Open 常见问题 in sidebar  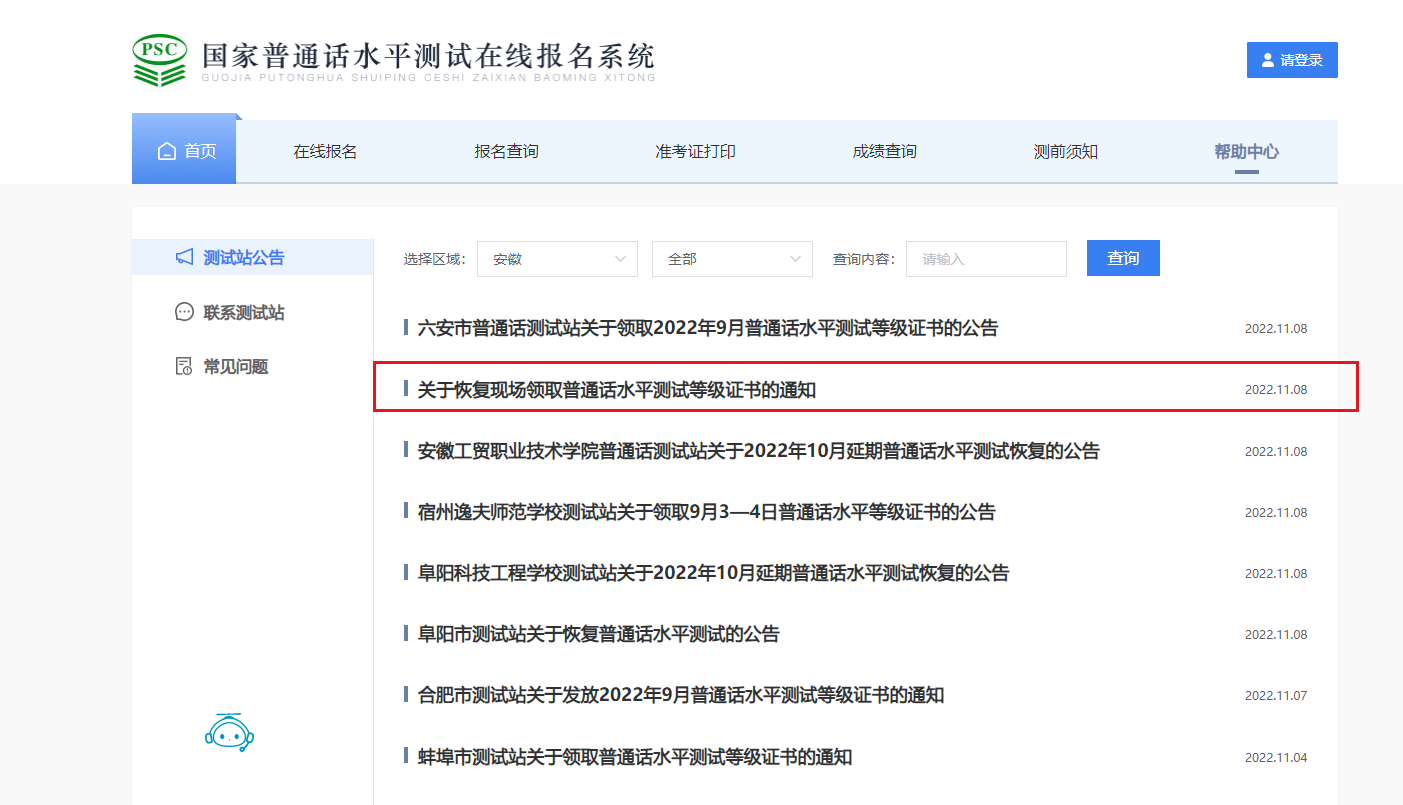pos(236,367)
